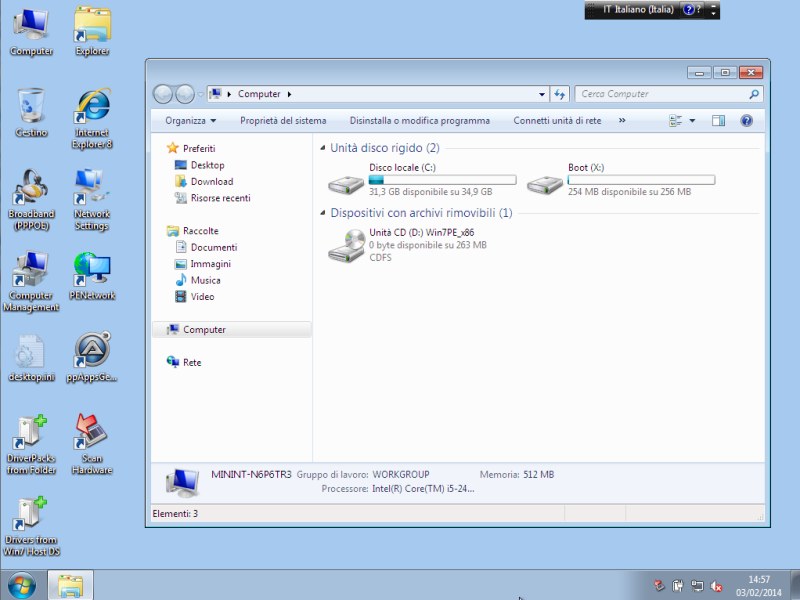Click Connetti unità di rete
This screenshot has width=800, height=600.
(x=557, y=120)
